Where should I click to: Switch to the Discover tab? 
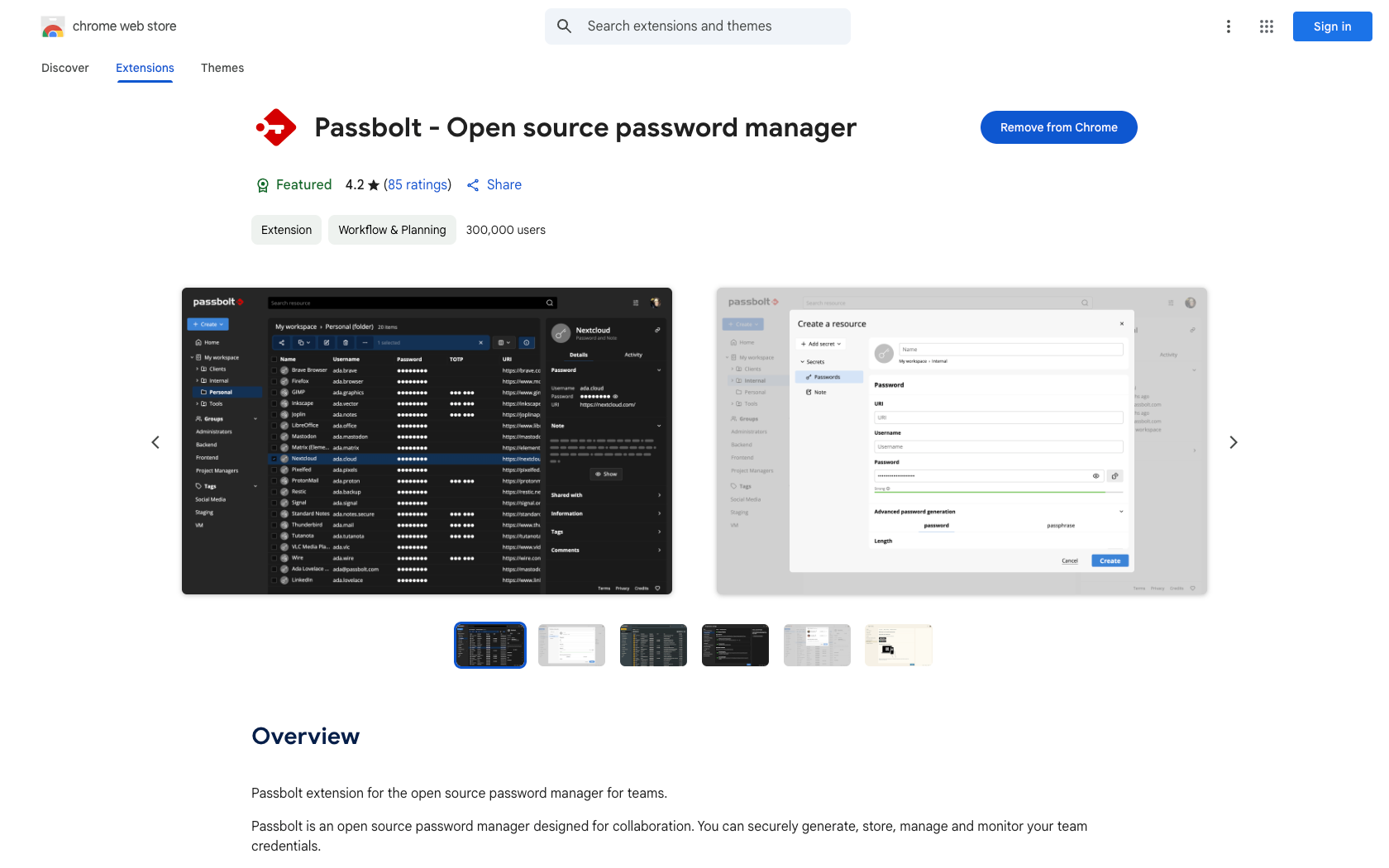[65, 68]
